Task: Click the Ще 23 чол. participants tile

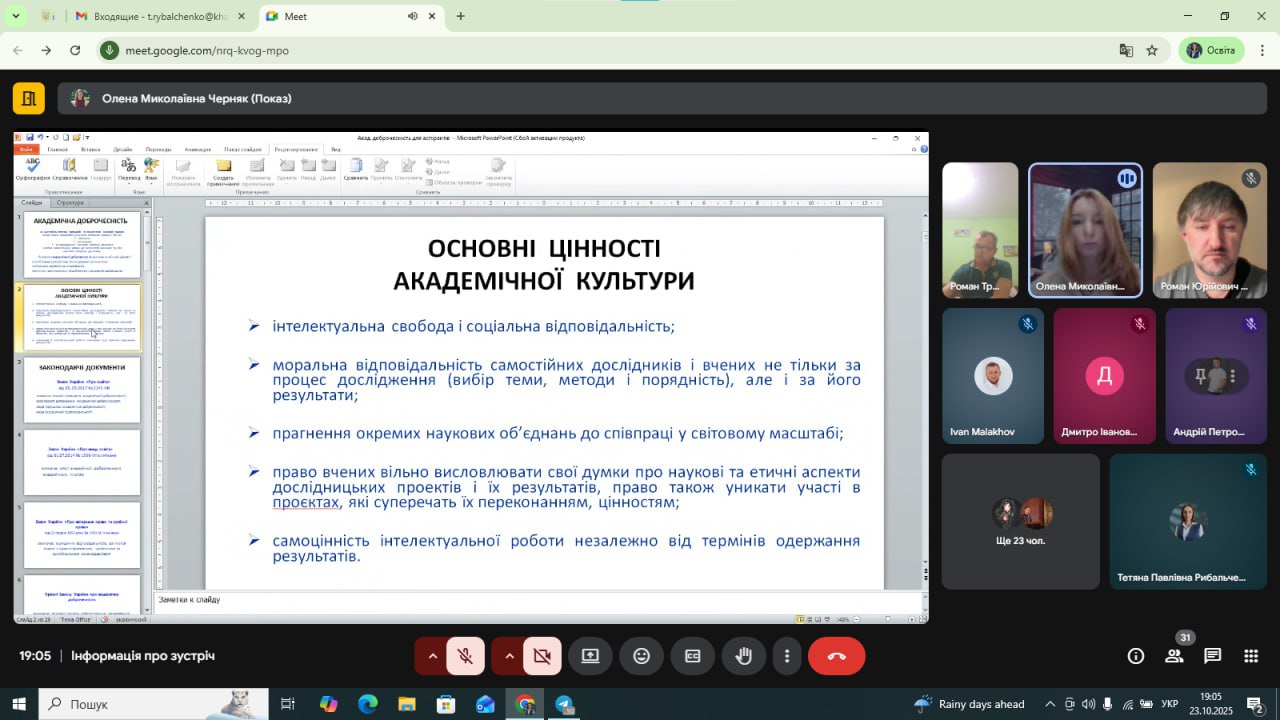Action: [1020, 523]
